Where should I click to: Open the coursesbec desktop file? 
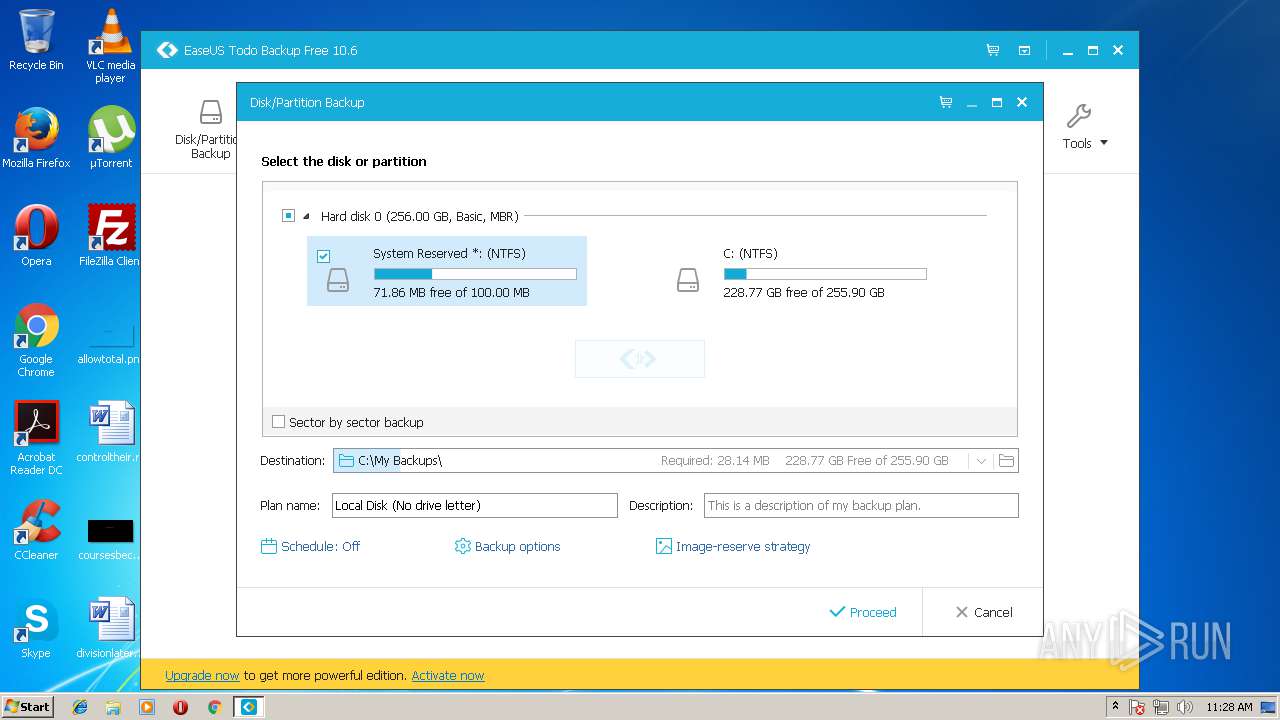[110, 536]
